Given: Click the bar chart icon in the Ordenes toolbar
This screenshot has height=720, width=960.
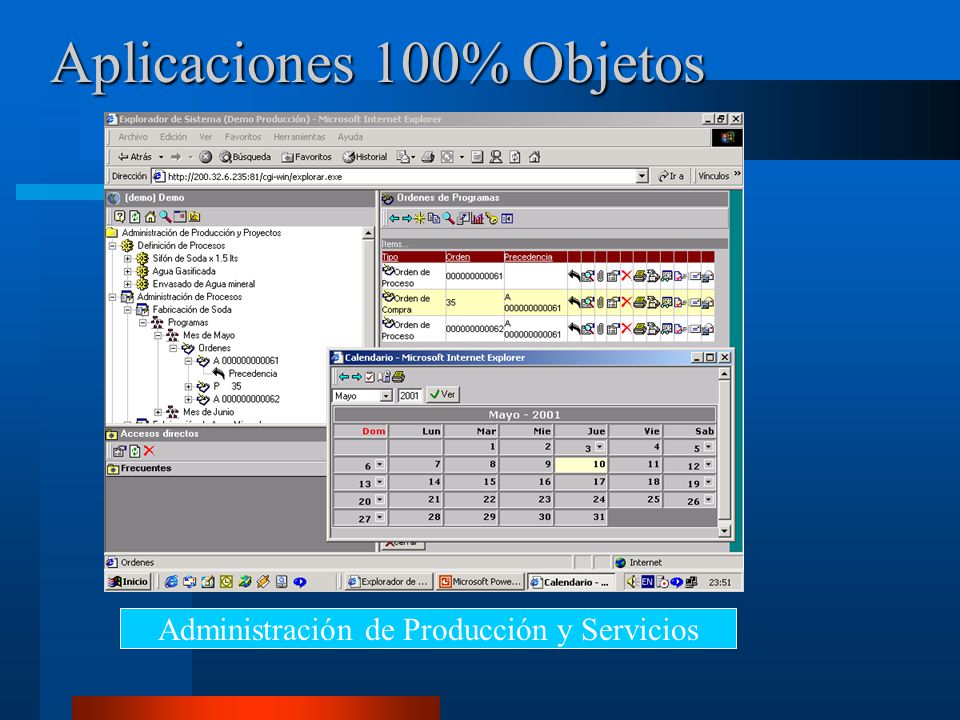Looking at the screenshot, I should click(477, 219).
